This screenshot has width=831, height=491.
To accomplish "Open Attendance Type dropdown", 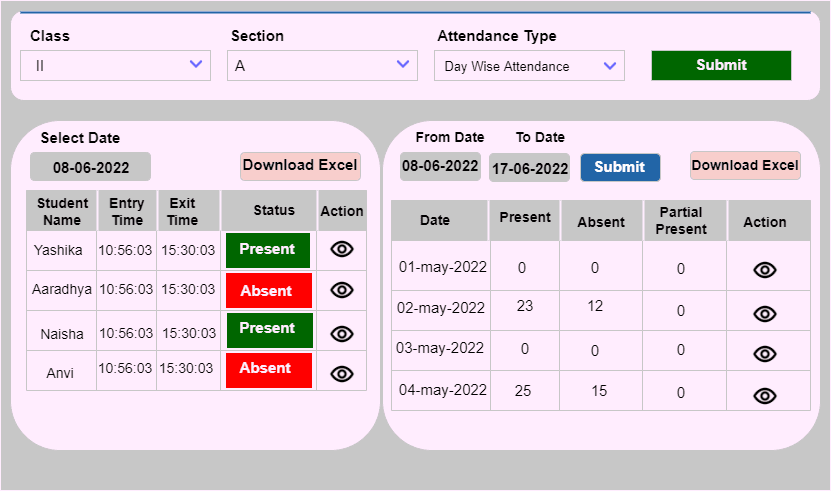I will coord(529,66).
